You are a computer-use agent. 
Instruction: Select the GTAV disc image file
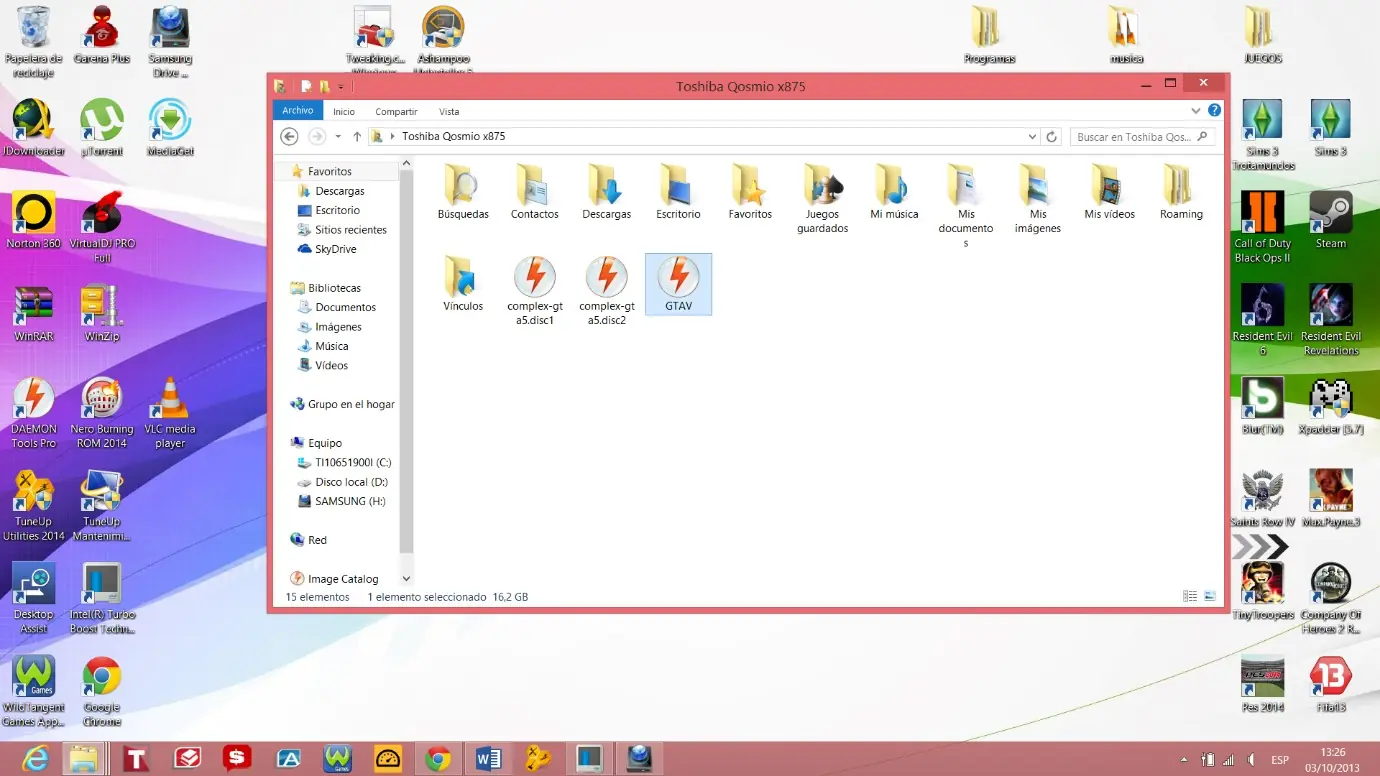point(678,285)
